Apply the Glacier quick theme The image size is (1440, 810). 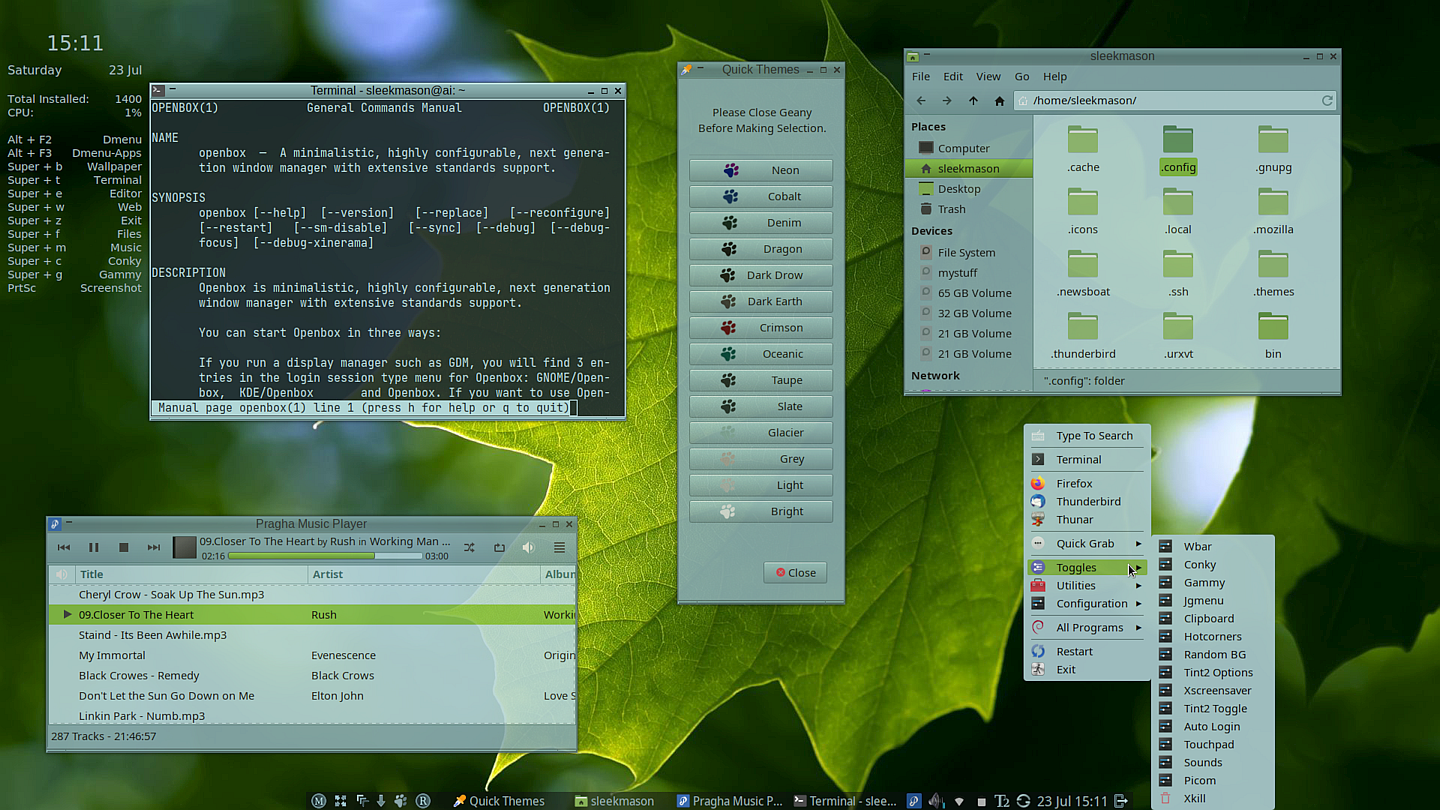[x=761, y=432]
